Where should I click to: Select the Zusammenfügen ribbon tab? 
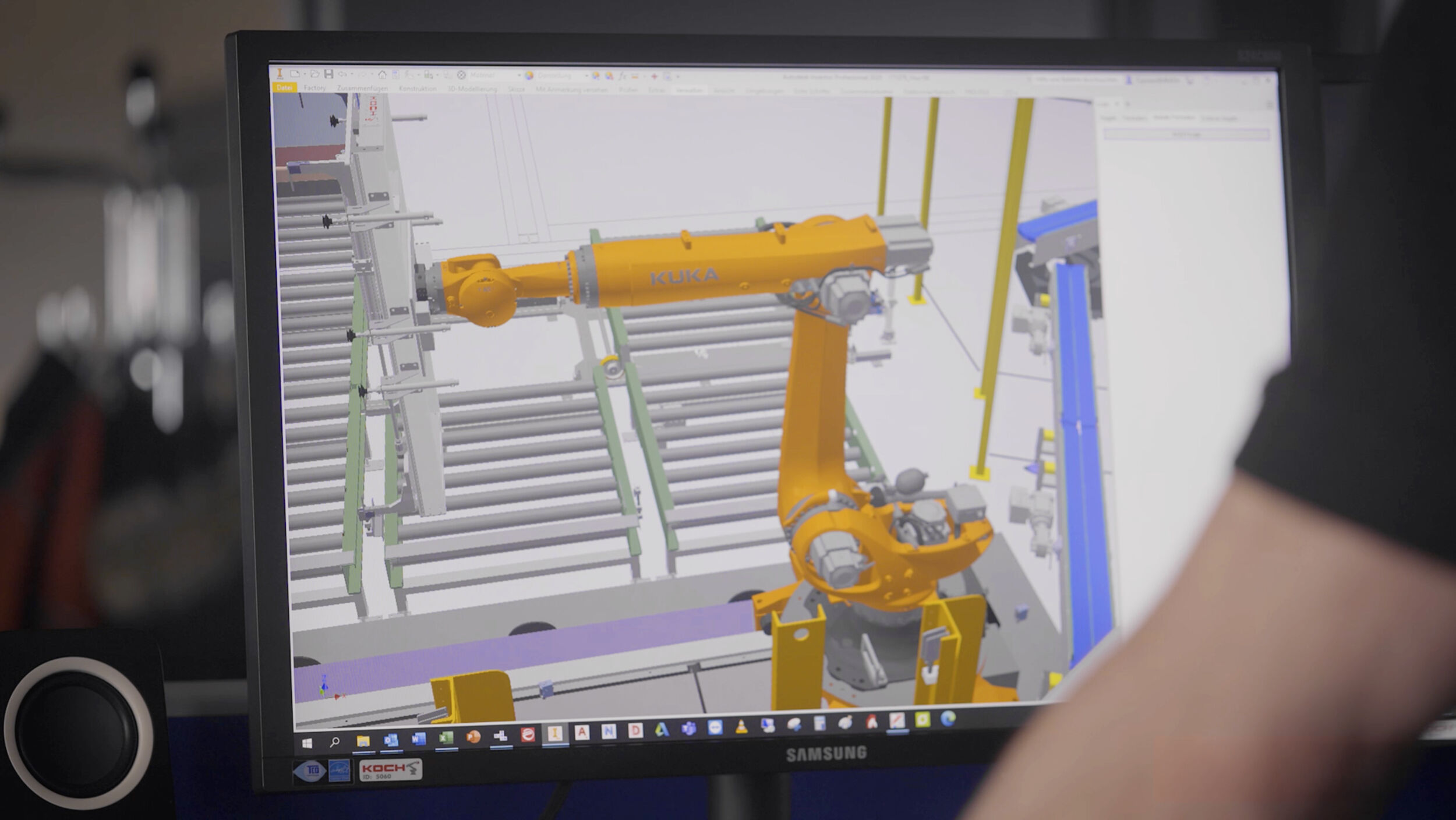pos(361,88)
